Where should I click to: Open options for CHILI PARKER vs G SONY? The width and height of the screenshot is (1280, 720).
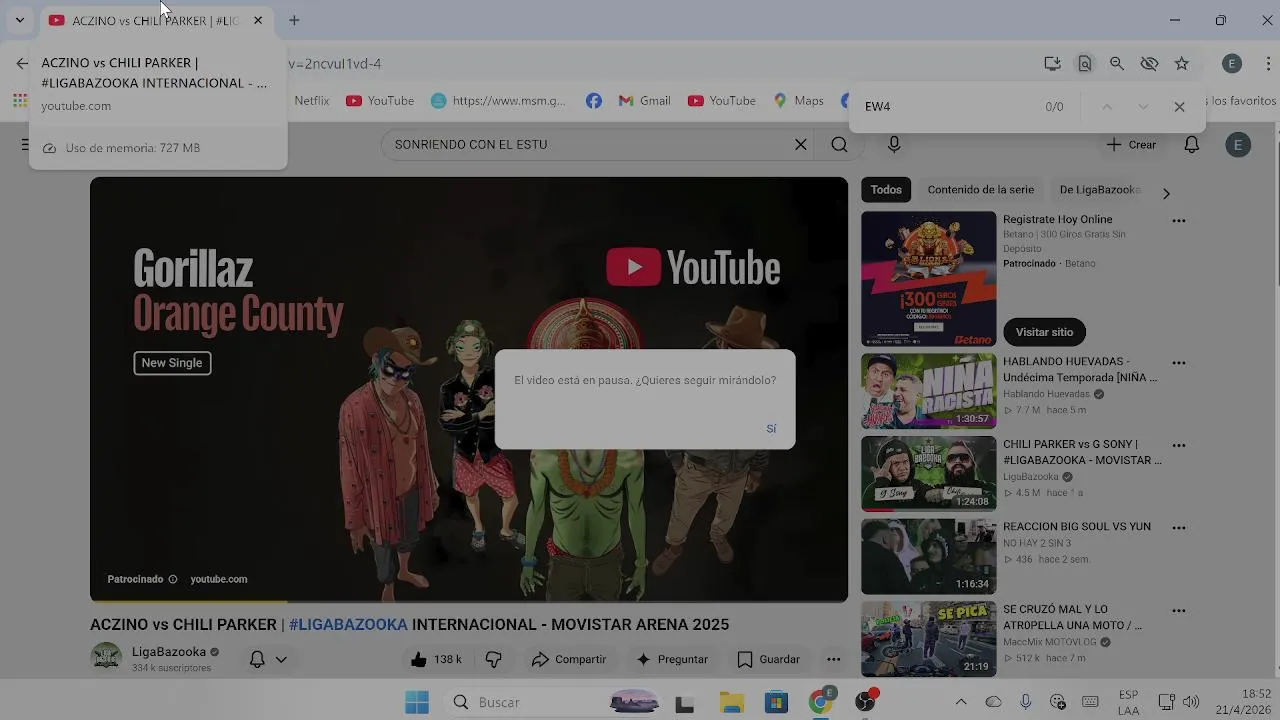coord(1179,446)
